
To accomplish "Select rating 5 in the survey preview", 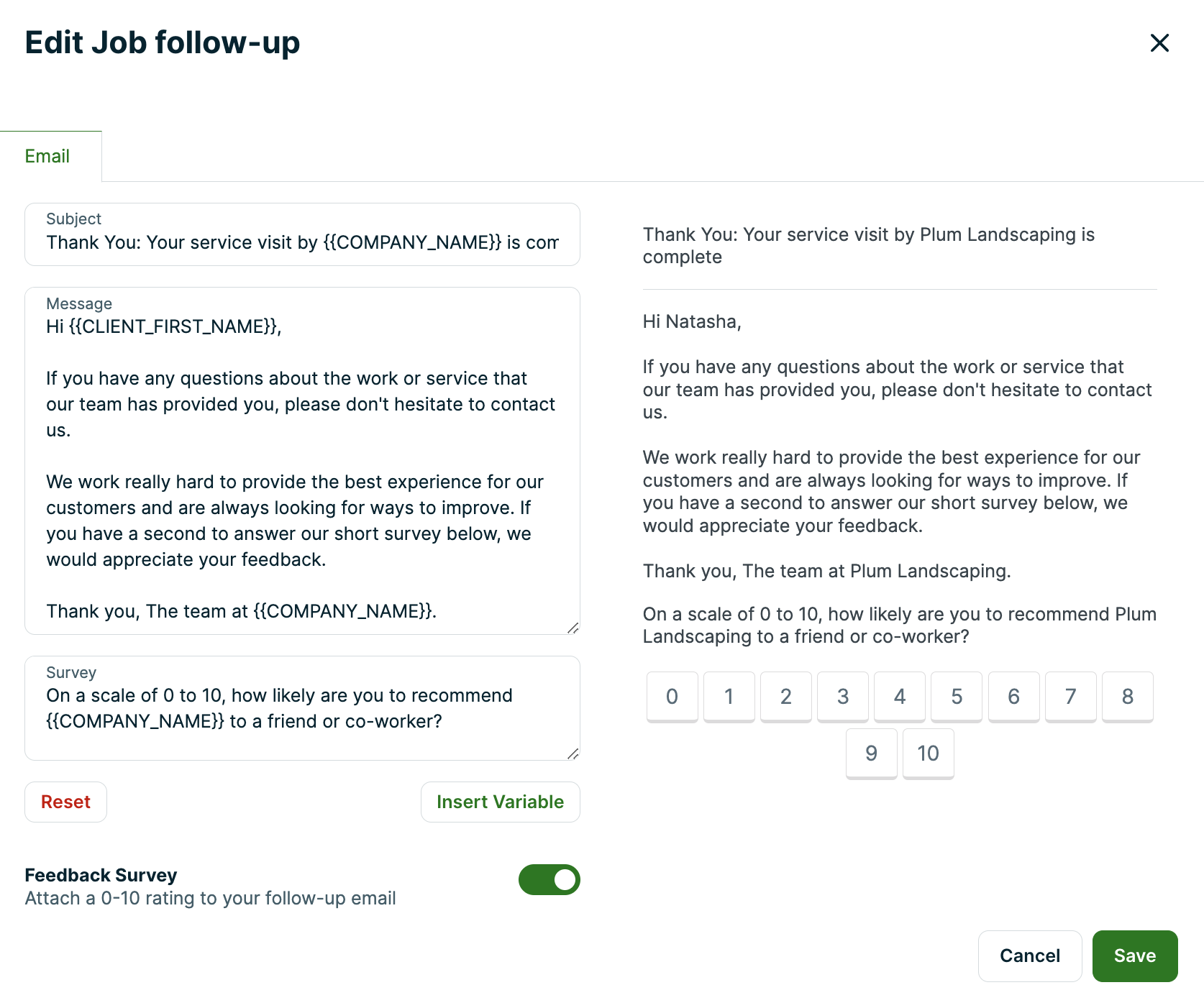I will 957,696.
